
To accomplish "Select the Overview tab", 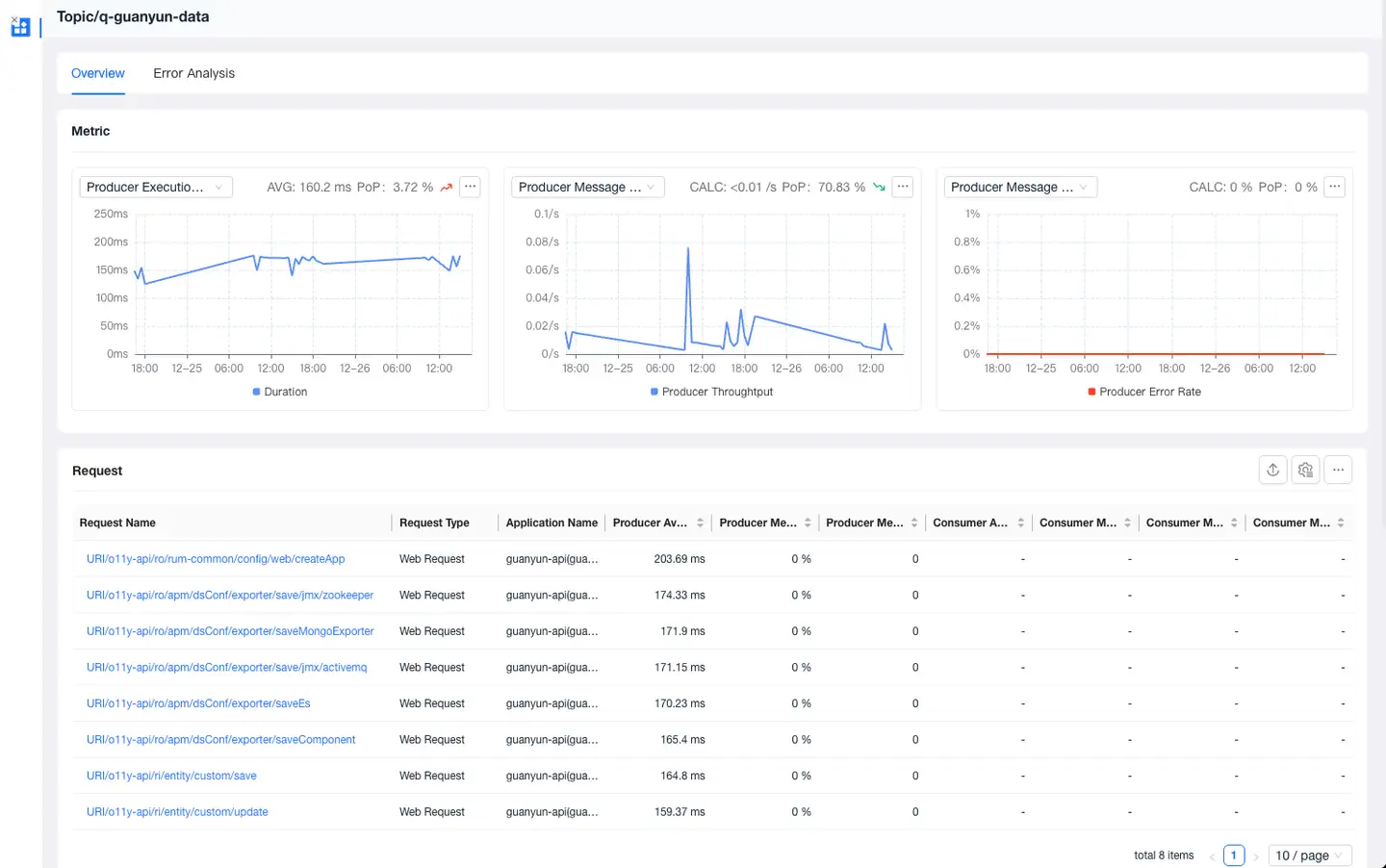I will 98,73.
